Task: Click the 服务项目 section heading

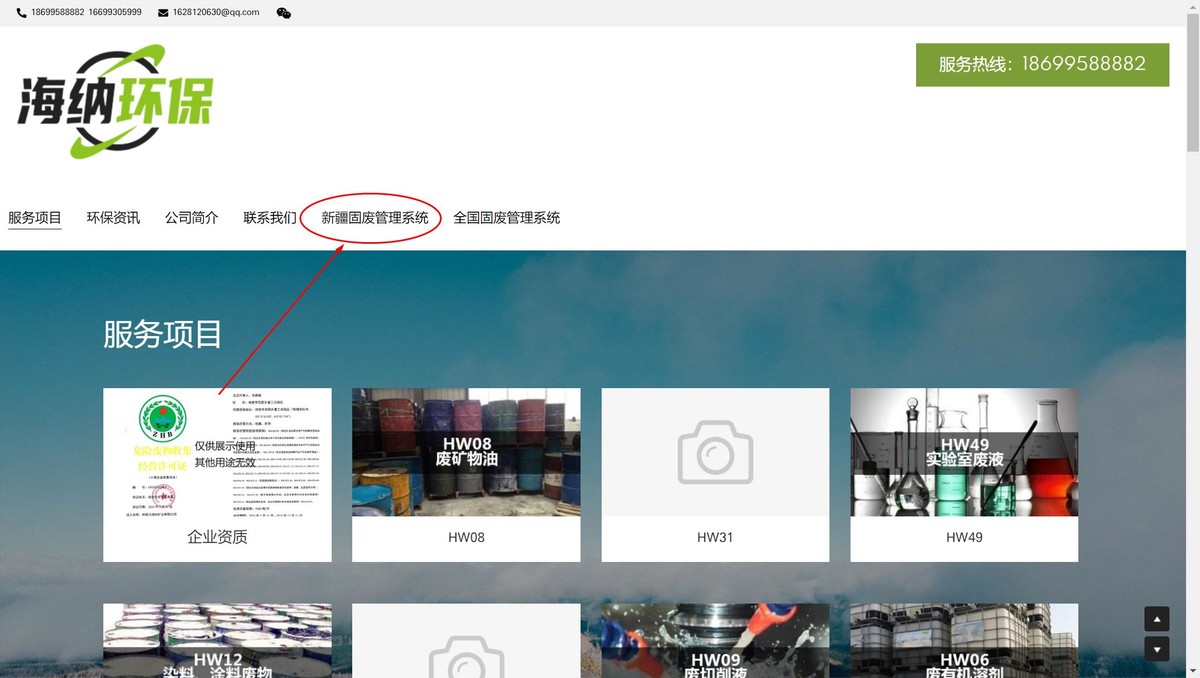Action: (x=162, y=334)
